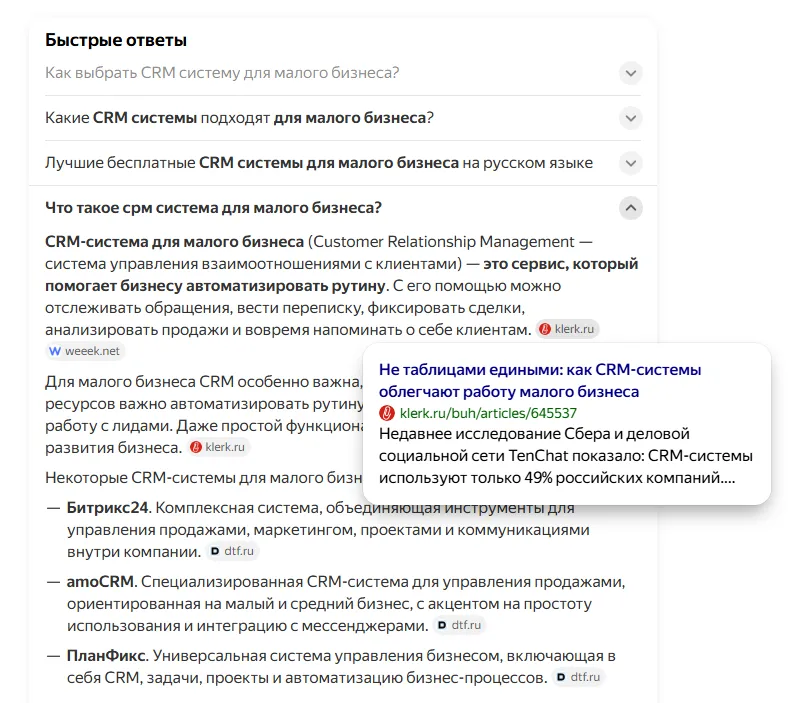The image size is (812, 703).
Task: Select bold text 'ПланФикс'
Action: [106, 656]
